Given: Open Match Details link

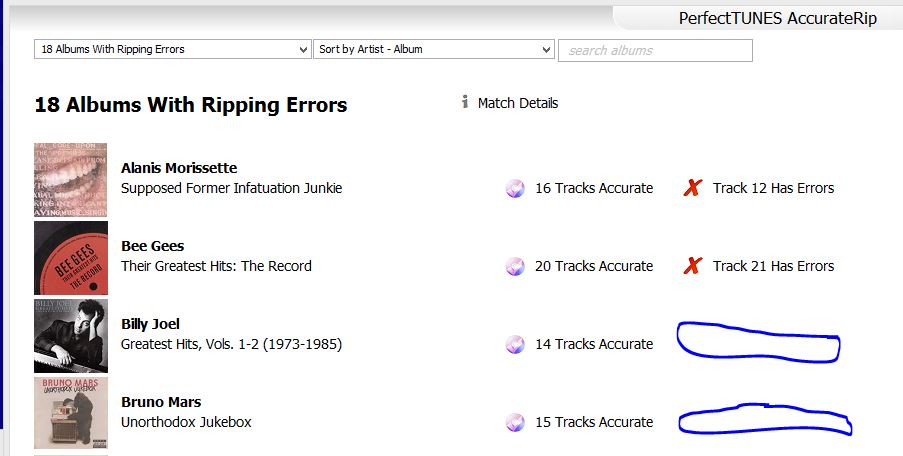Looking at the screenshot, I should pos(517,103).
